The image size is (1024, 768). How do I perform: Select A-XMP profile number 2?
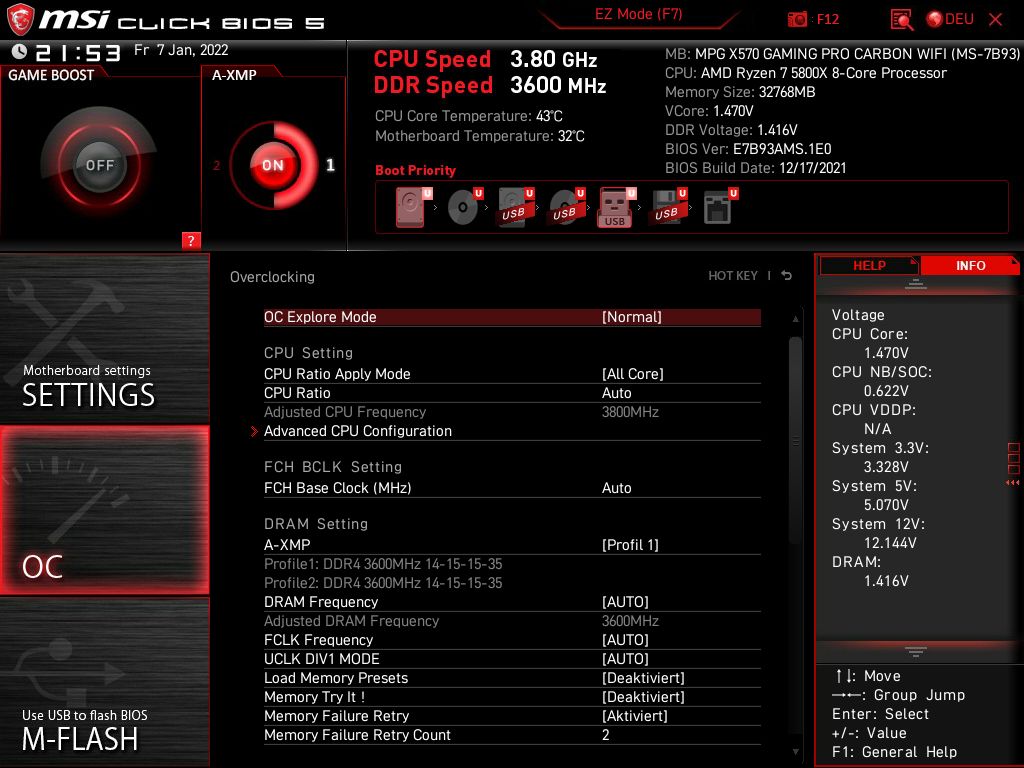coord(217,165)
